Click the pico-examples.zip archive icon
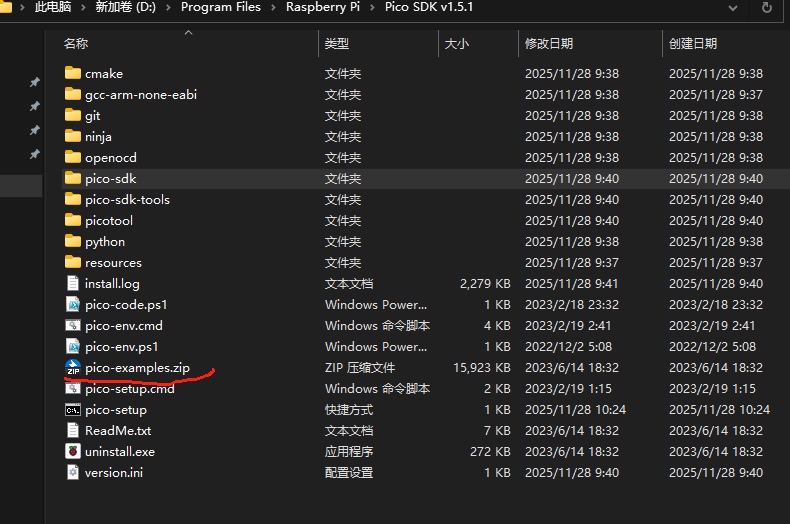 [x=73, y=367]
